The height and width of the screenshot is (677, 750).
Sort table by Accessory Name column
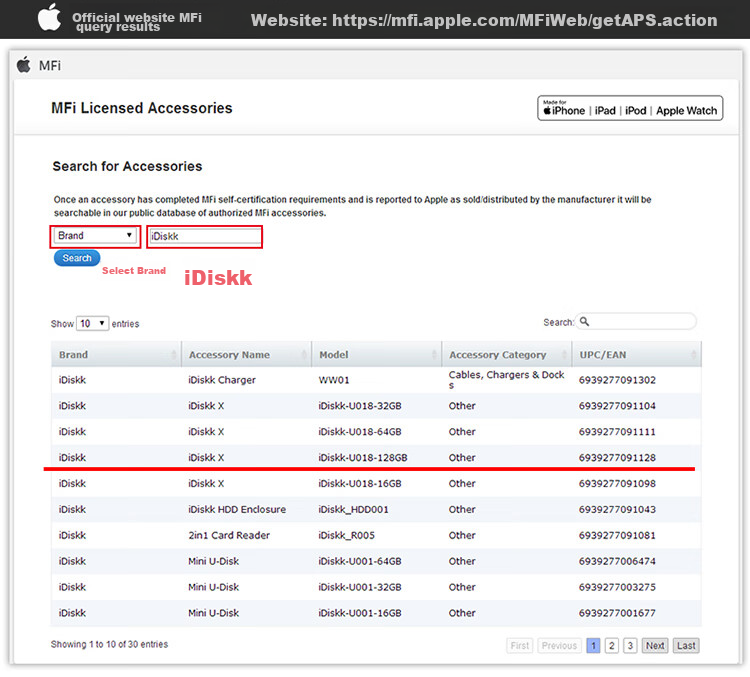click(246, 355)
